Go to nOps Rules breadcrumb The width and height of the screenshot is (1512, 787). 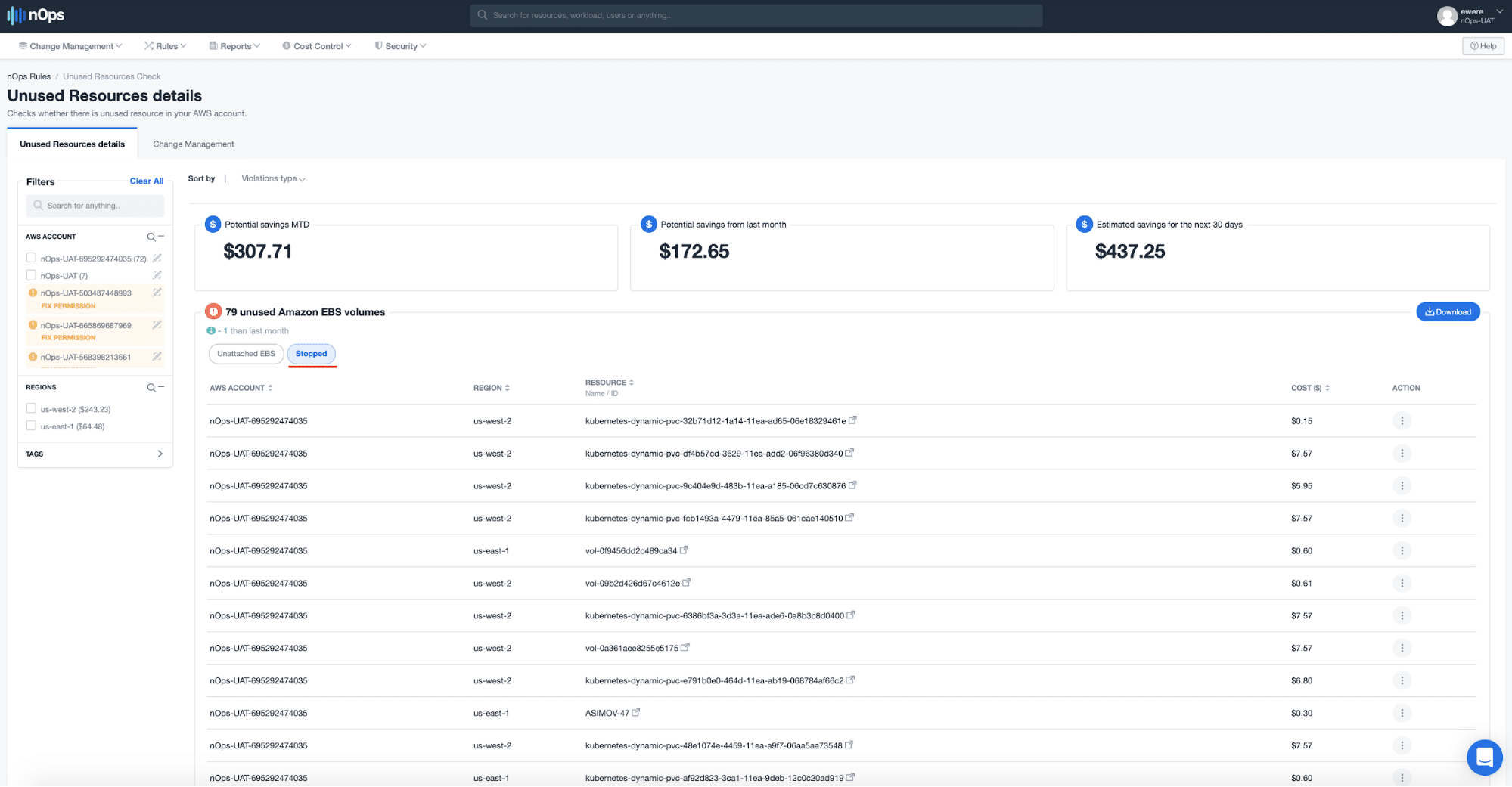click(x=29, y=76)
